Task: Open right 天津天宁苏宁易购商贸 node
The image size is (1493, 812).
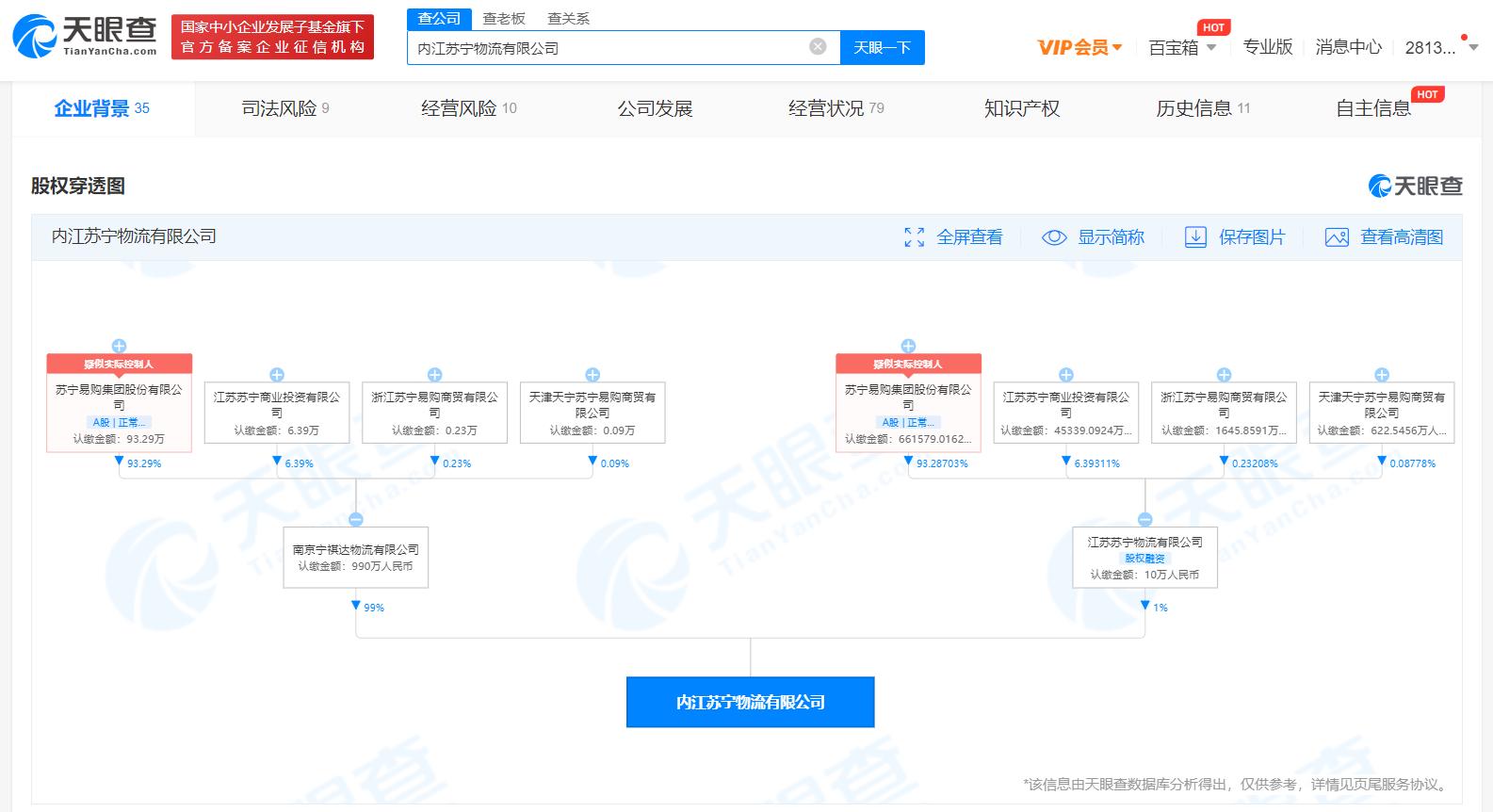Action: 1382,413
